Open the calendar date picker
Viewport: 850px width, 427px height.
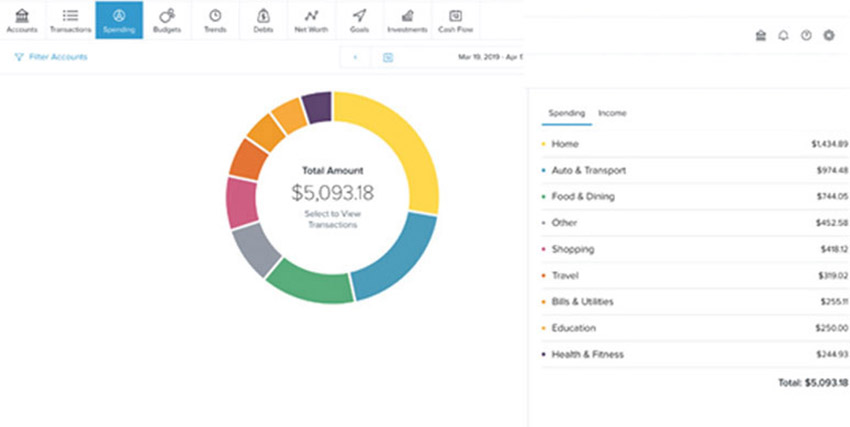[388, 57]
